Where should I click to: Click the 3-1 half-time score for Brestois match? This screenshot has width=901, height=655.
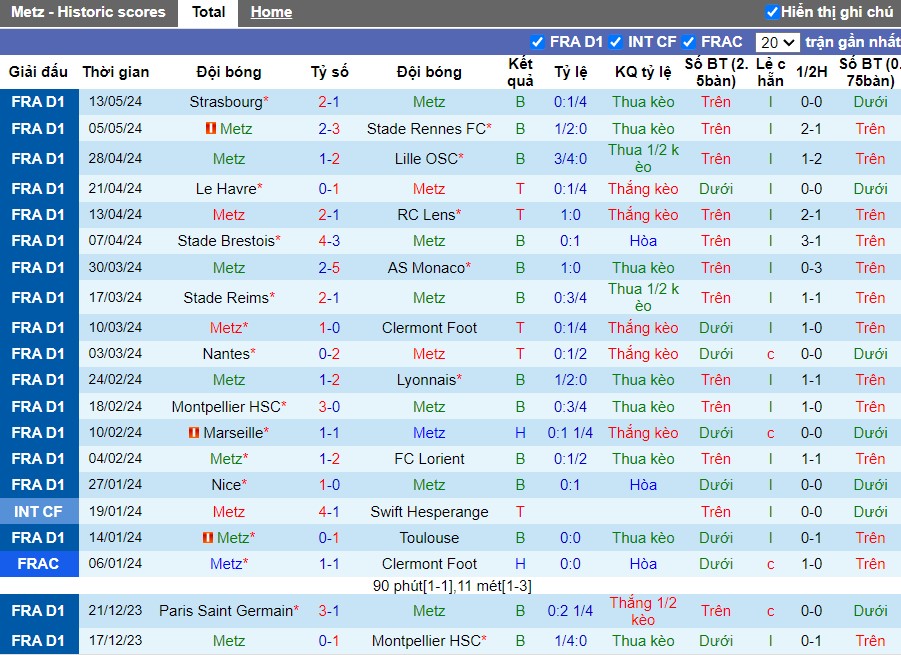coord(811,241)
